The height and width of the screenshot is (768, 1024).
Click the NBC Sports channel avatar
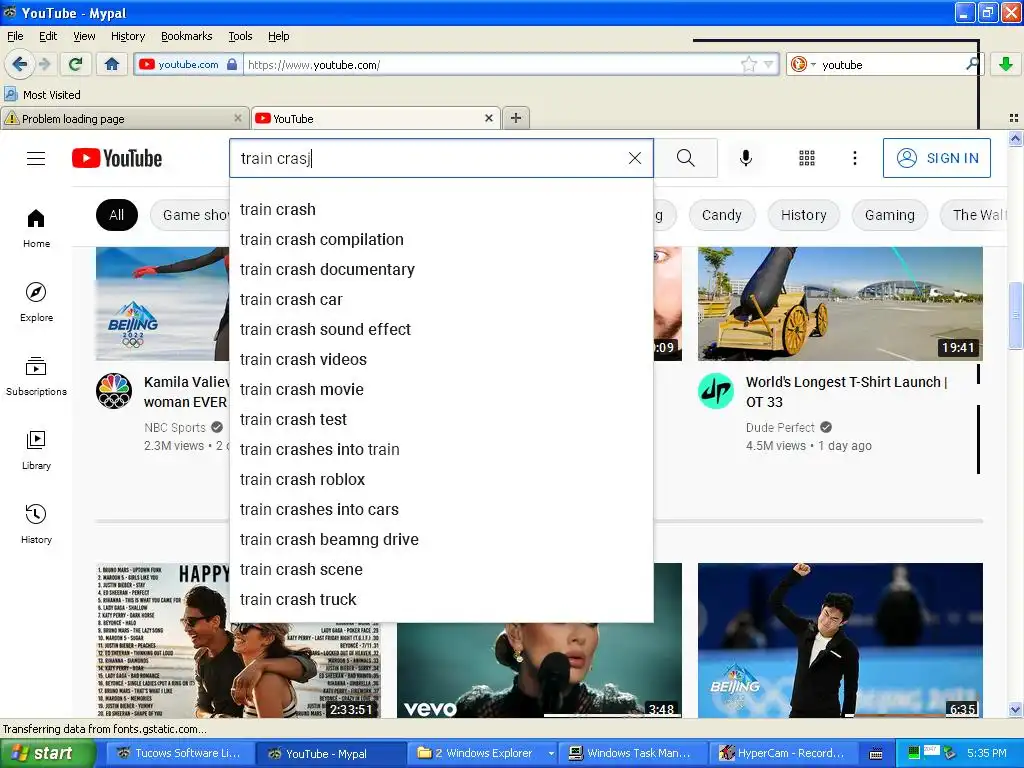point(114,391)
